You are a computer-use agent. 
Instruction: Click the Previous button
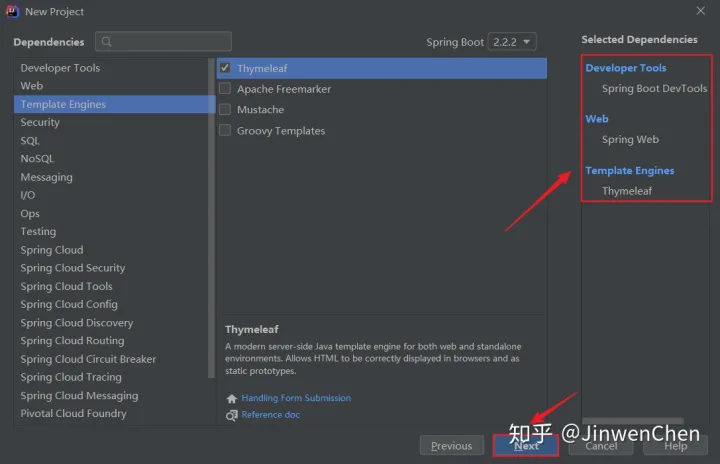452,446
